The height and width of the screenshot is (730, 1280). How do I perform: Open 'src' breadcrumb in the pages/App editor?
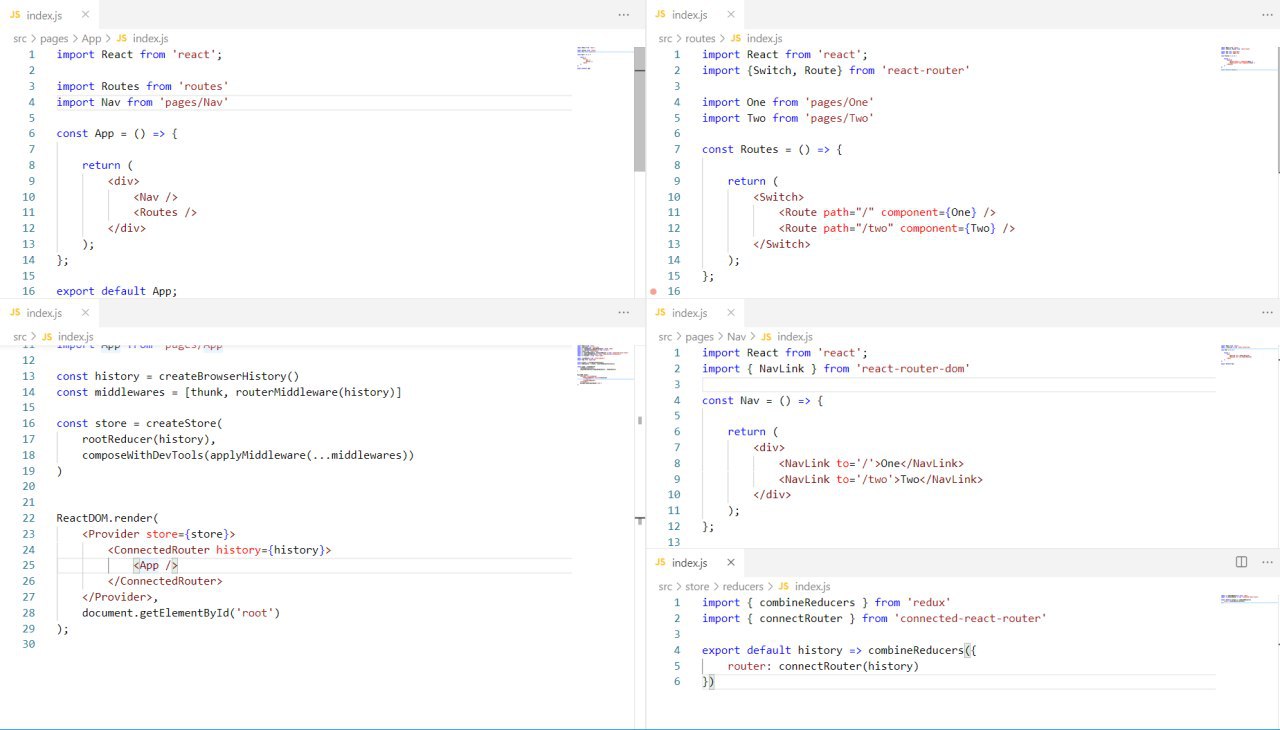pos(20,39)
